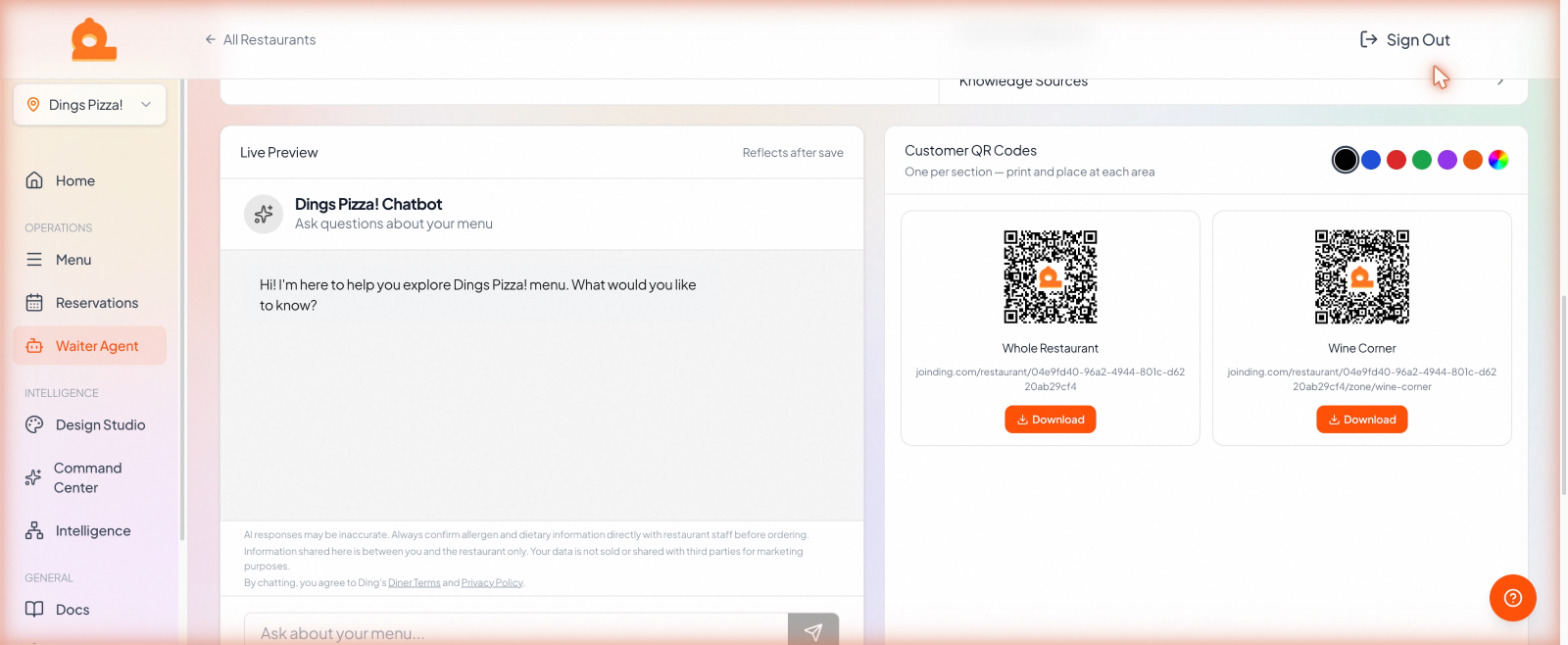Viewport: 1568px width, 645px height.
Task: Click the chatbot greeting message
Action: (x=478, y=295)
